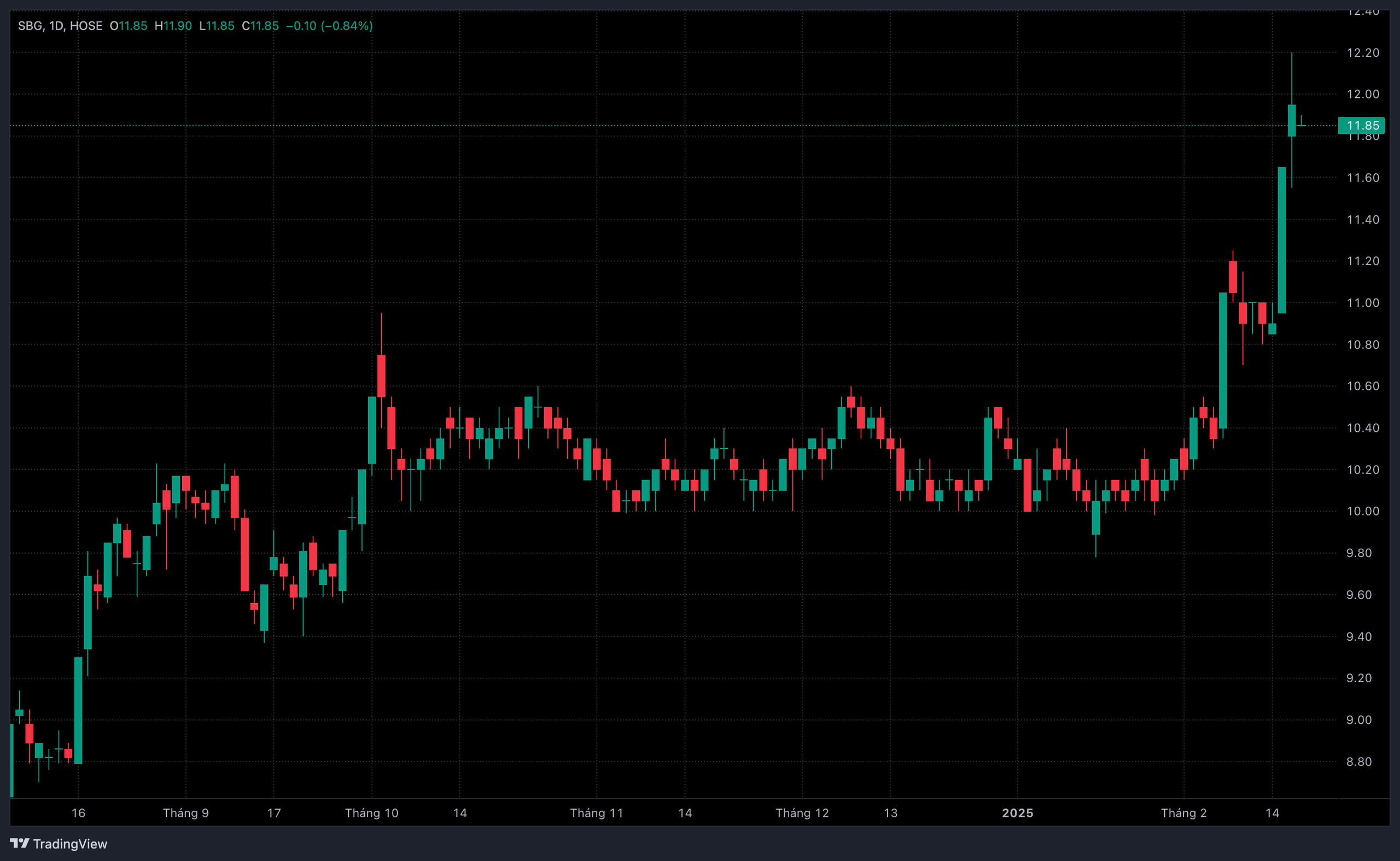Click the Tháng 9 time axis label
Screen dimensions: 1400x861
coord(186,812)
